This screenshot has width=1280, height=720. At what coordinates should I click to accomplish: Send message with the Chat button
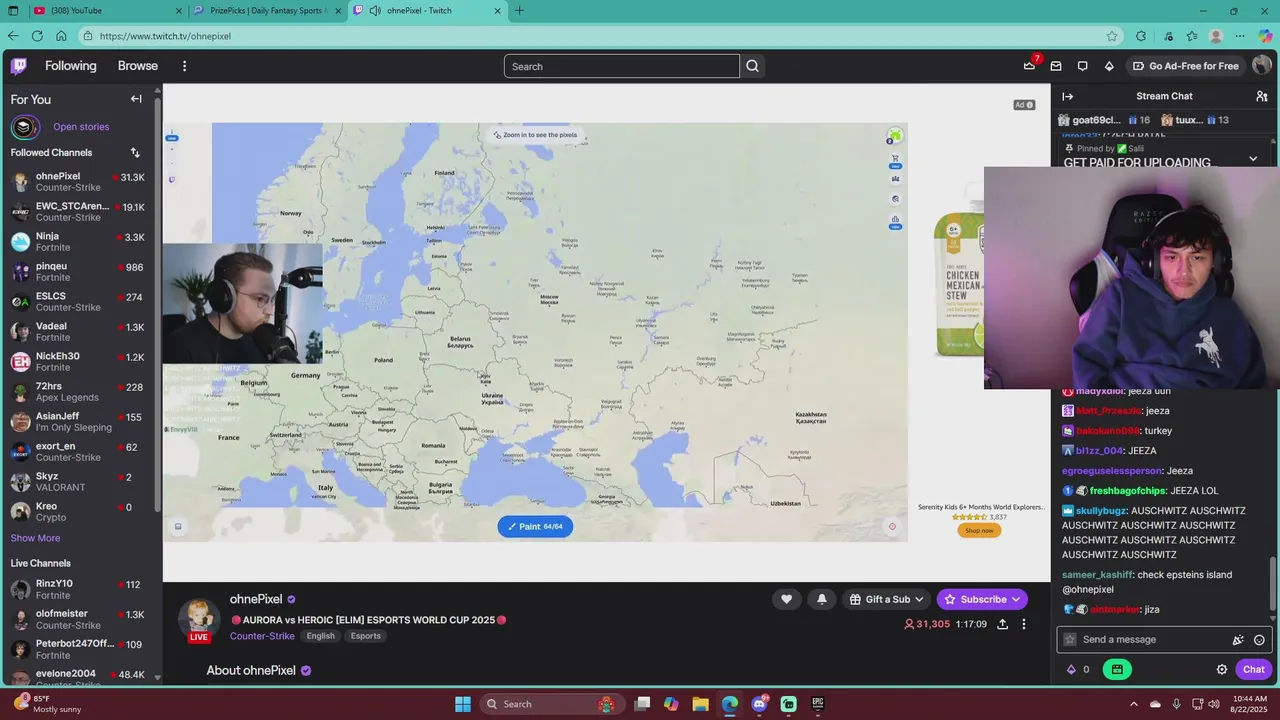click(x=1254, y=670)
